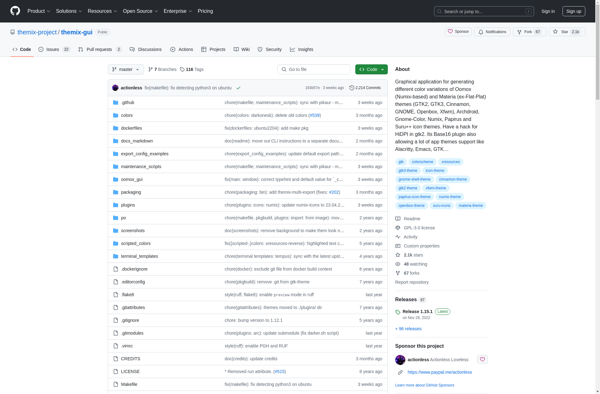Click the commit status check mark

coord(238,88)
